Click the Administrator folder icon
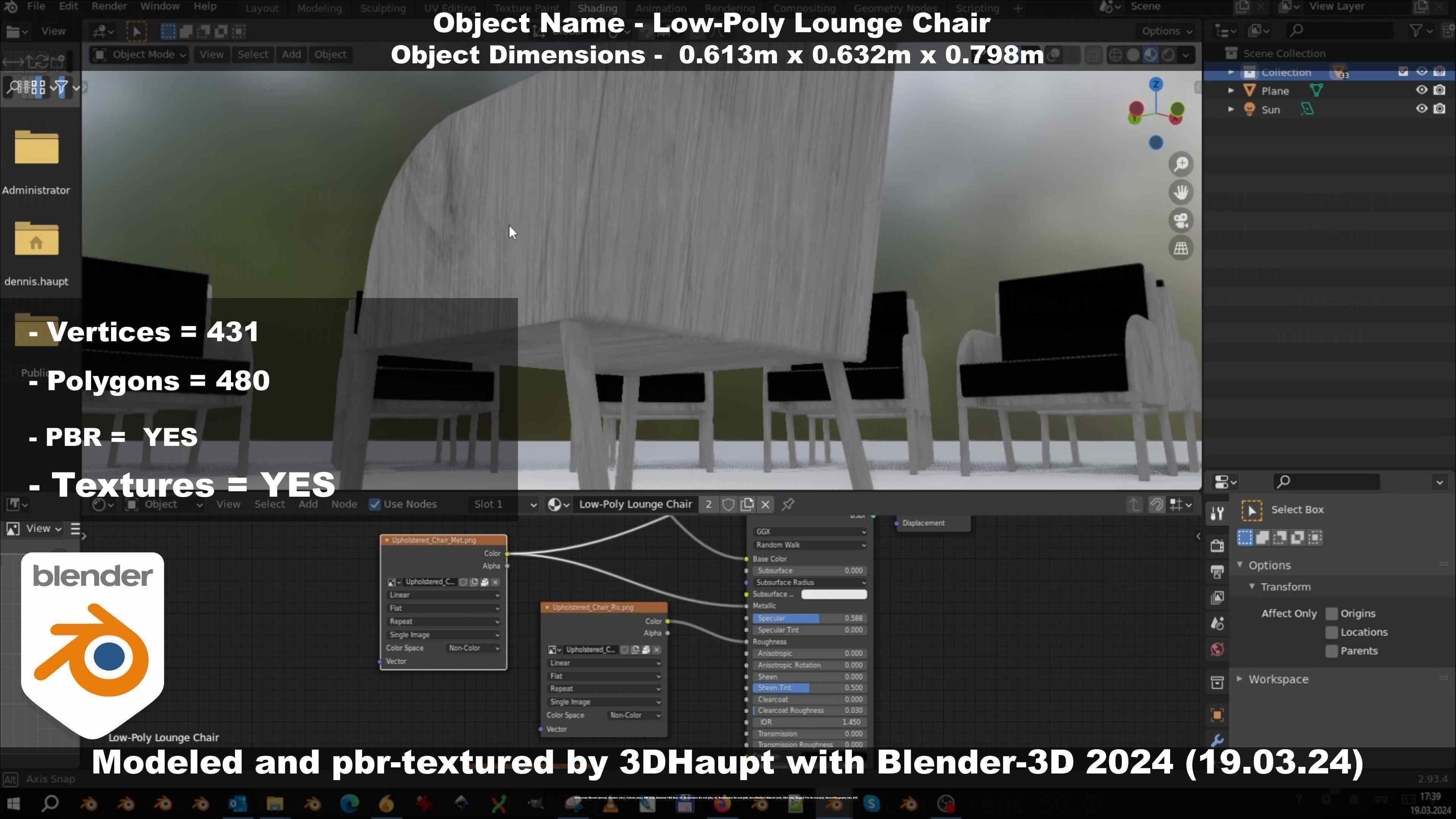The image size is (1456, 819). tap(36, 147)
